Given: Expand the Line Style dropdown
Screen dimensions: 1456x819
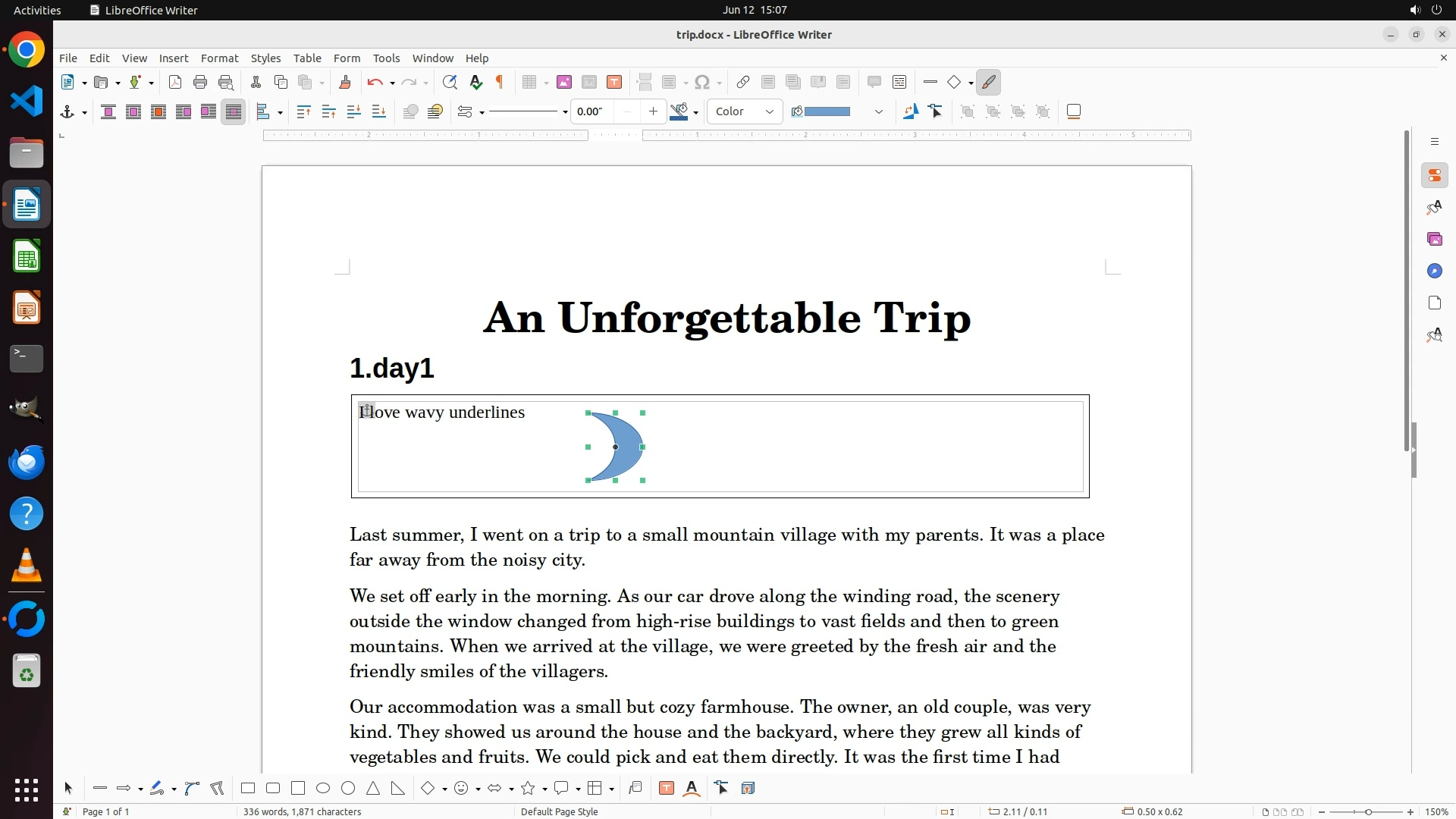Looking at the screenshot, I should (x=565, y=112).
